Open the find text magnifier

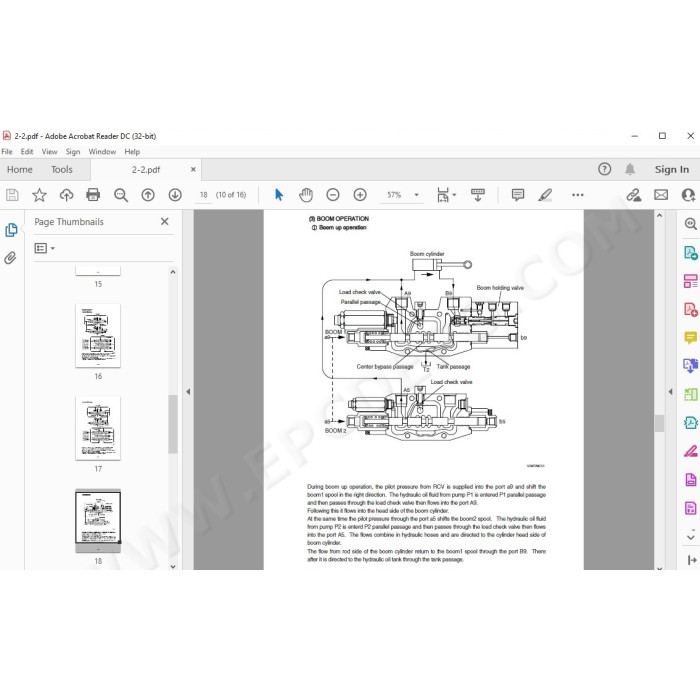point(121,195)
